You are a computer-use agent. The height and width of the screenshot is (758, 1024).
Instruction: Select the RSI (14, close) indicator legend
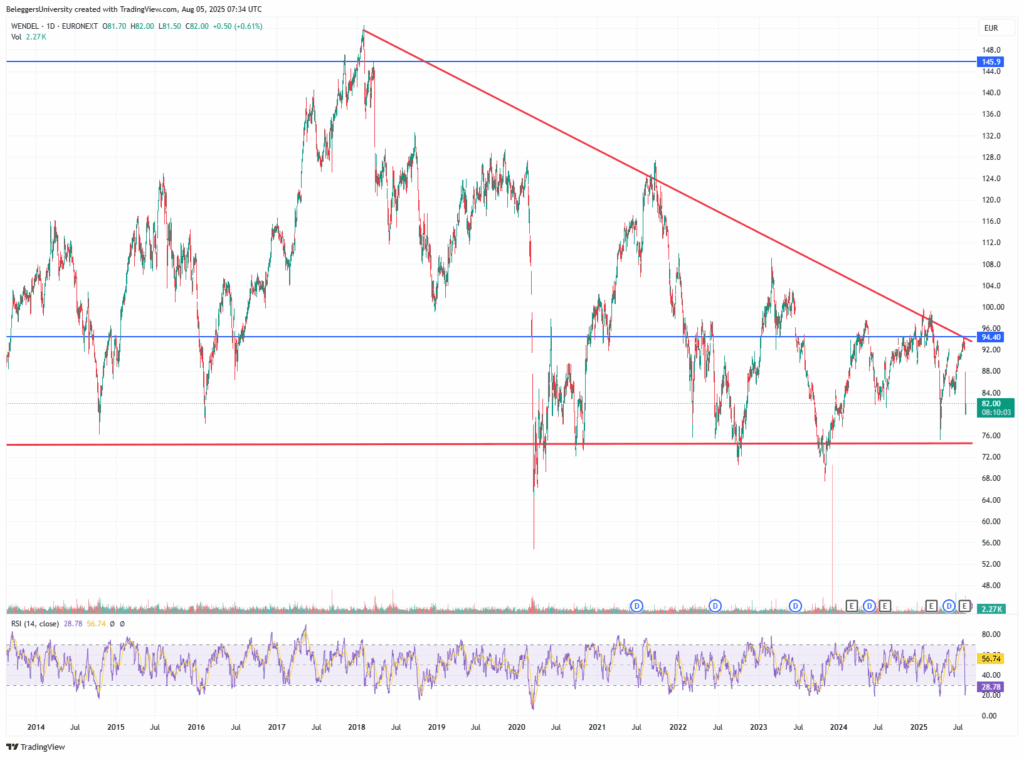35,624
